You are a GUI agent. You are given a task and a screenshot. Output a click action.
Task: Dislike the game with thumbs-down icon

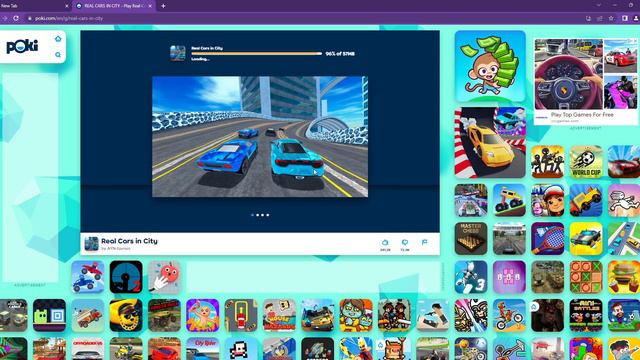coord(404,242)
